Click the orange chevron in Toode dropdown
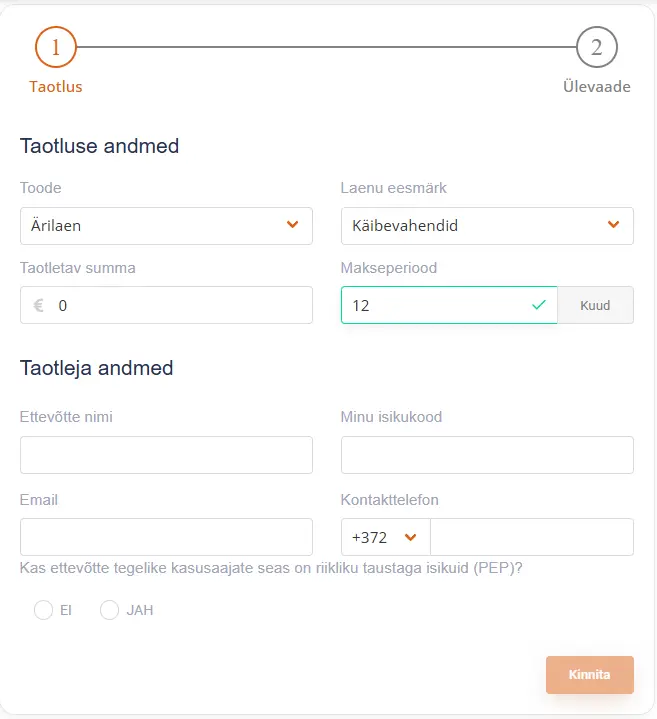The image size is (657, 719). 293,224
